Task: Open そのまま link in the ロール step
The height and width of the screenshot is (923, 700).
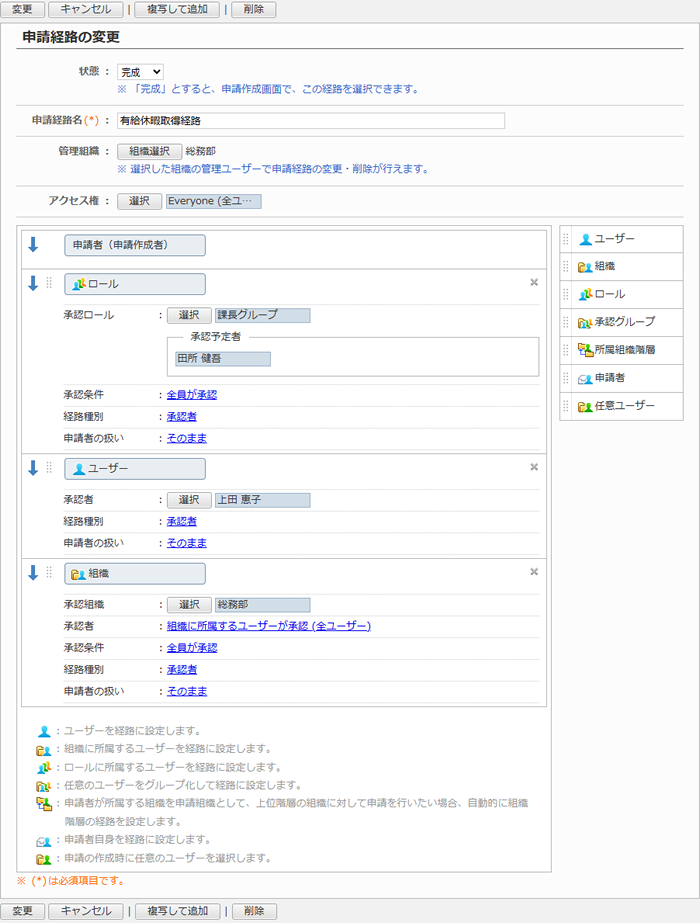Action: pyautogui.click(x=187, y=439)
